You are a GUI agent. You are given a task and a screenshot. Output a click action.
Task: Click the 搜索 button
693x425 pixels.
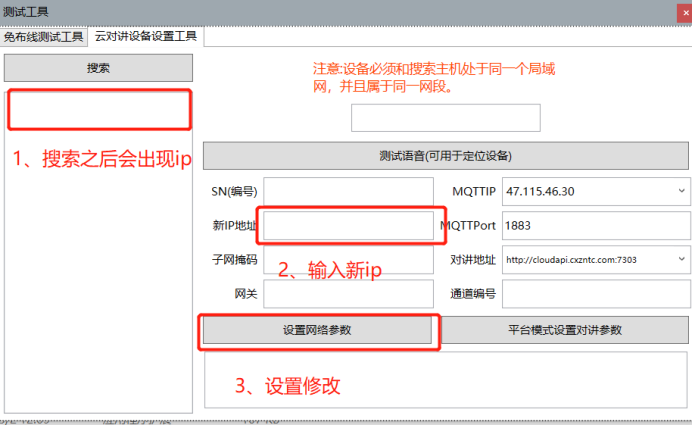click(98, 68)
